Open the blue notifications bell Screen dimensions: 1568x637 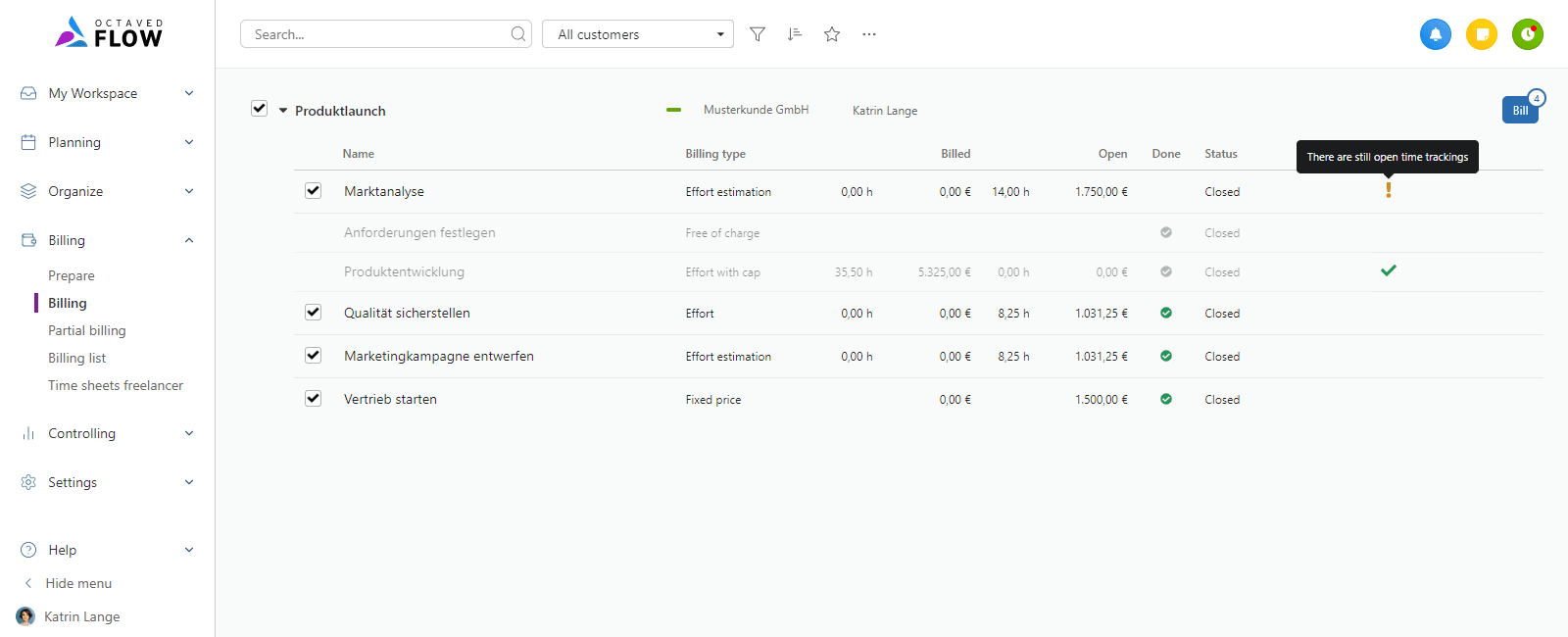point(1436,34)
